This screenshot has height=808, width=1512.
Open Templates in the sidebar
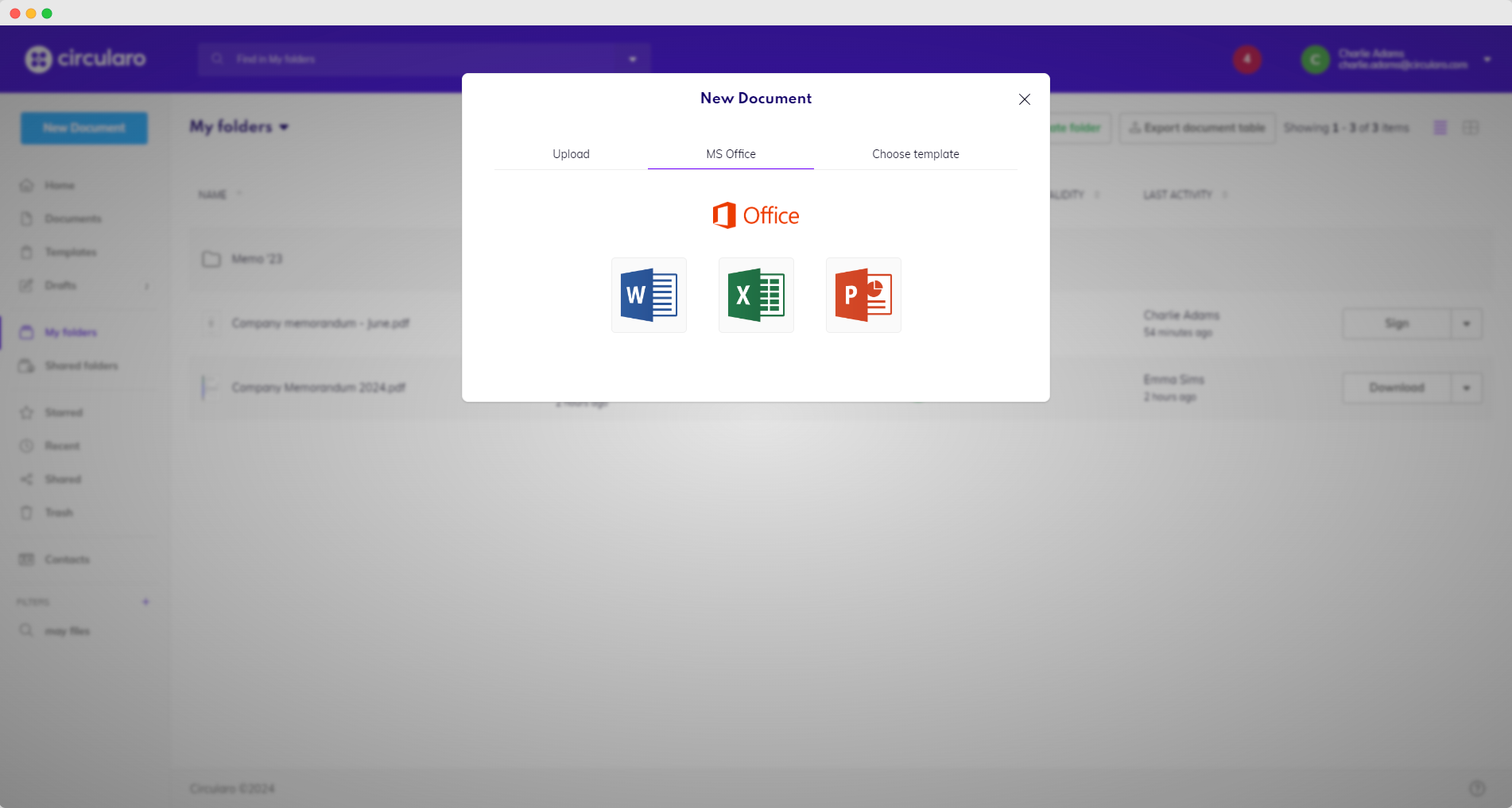coord(70,252)
